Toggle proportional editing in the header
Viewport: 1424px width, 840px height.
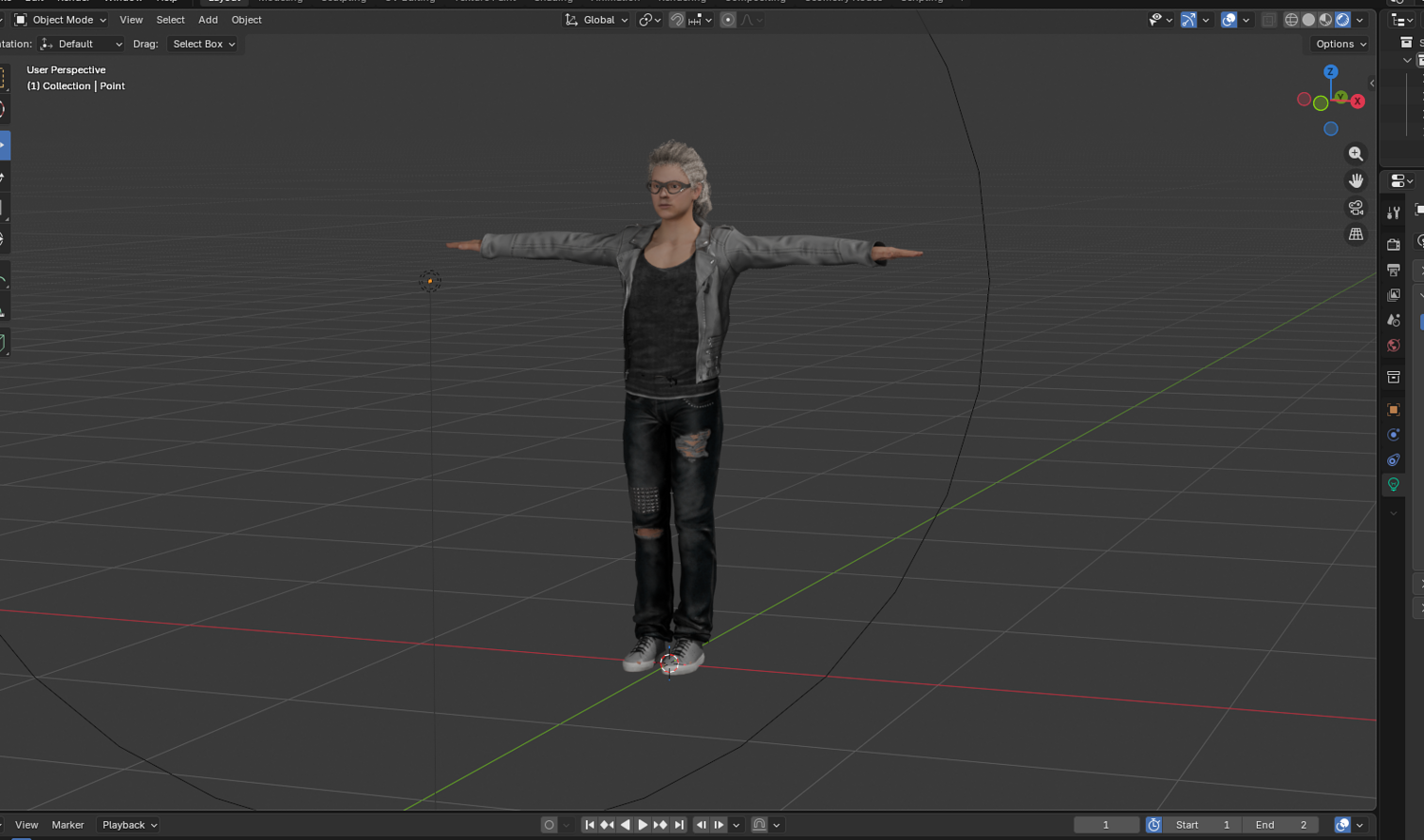coord(728,20)
